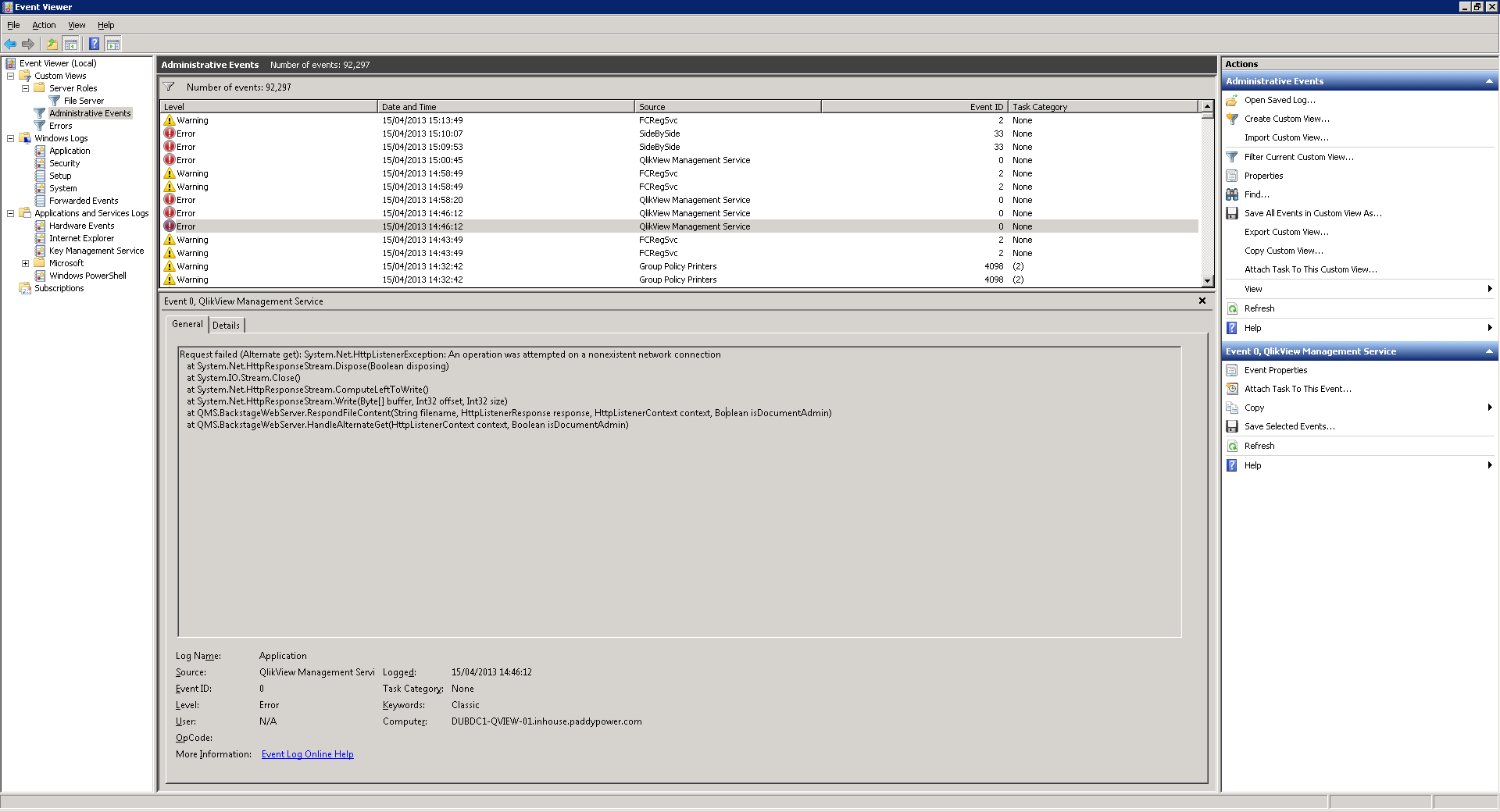Click events list scrollbar up arrow
This screenshot has width=1500, height=812.
pyautogui.click(x=1207, y=106)
